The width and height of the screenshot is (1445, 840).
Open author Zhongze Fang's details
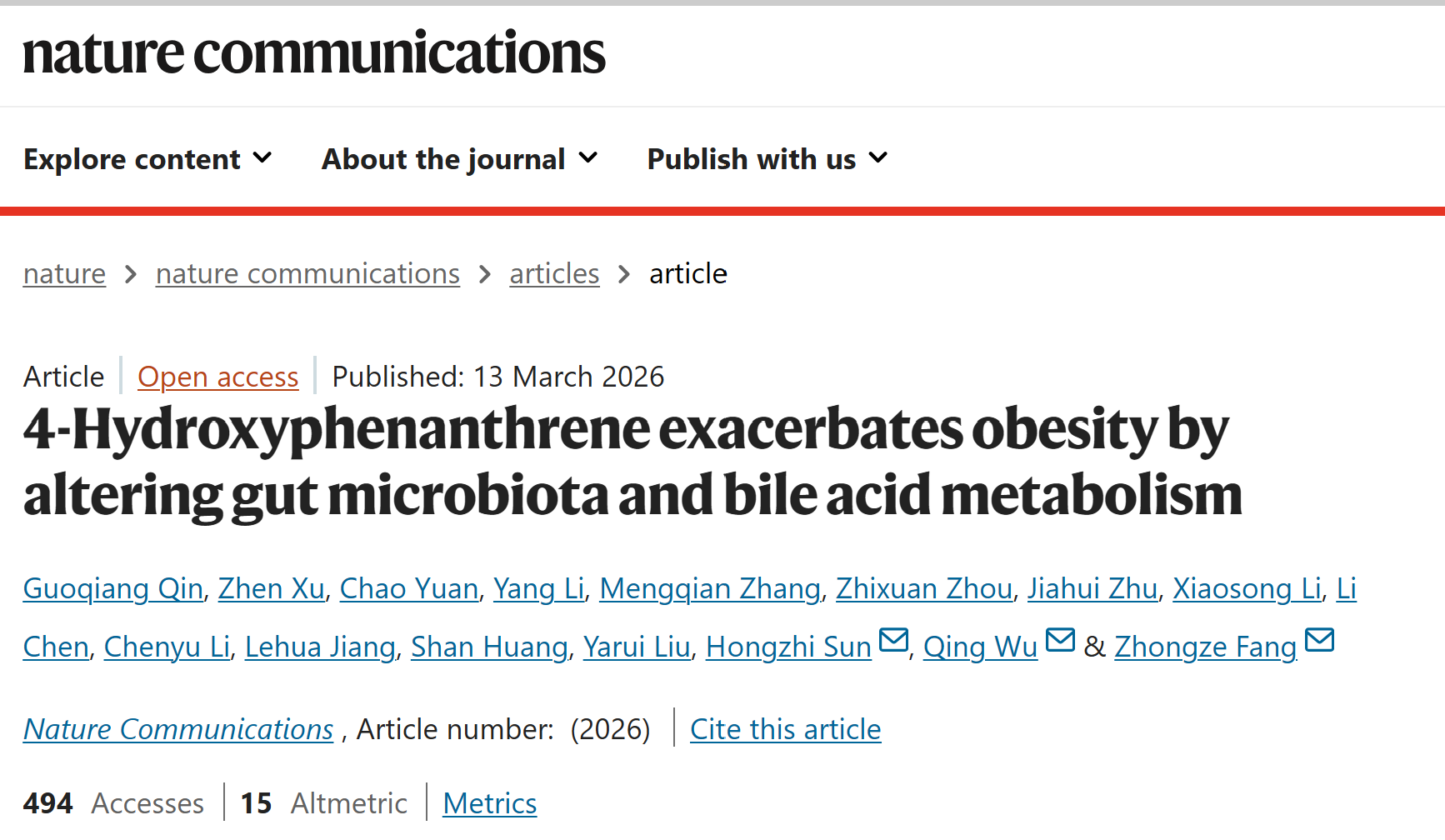click(x=1205, y=647)
